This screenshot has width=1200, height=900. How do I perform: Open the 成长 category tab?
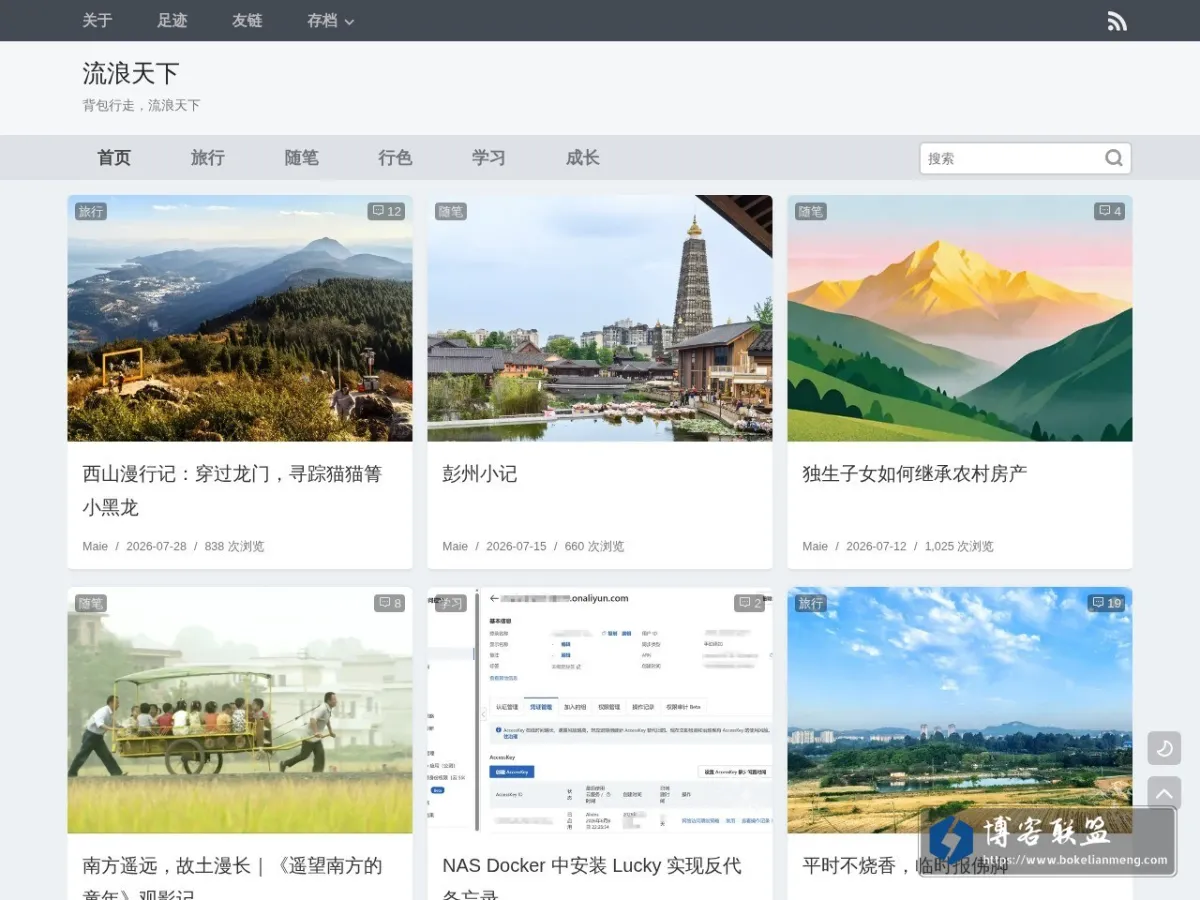click(x=583, y=158)
